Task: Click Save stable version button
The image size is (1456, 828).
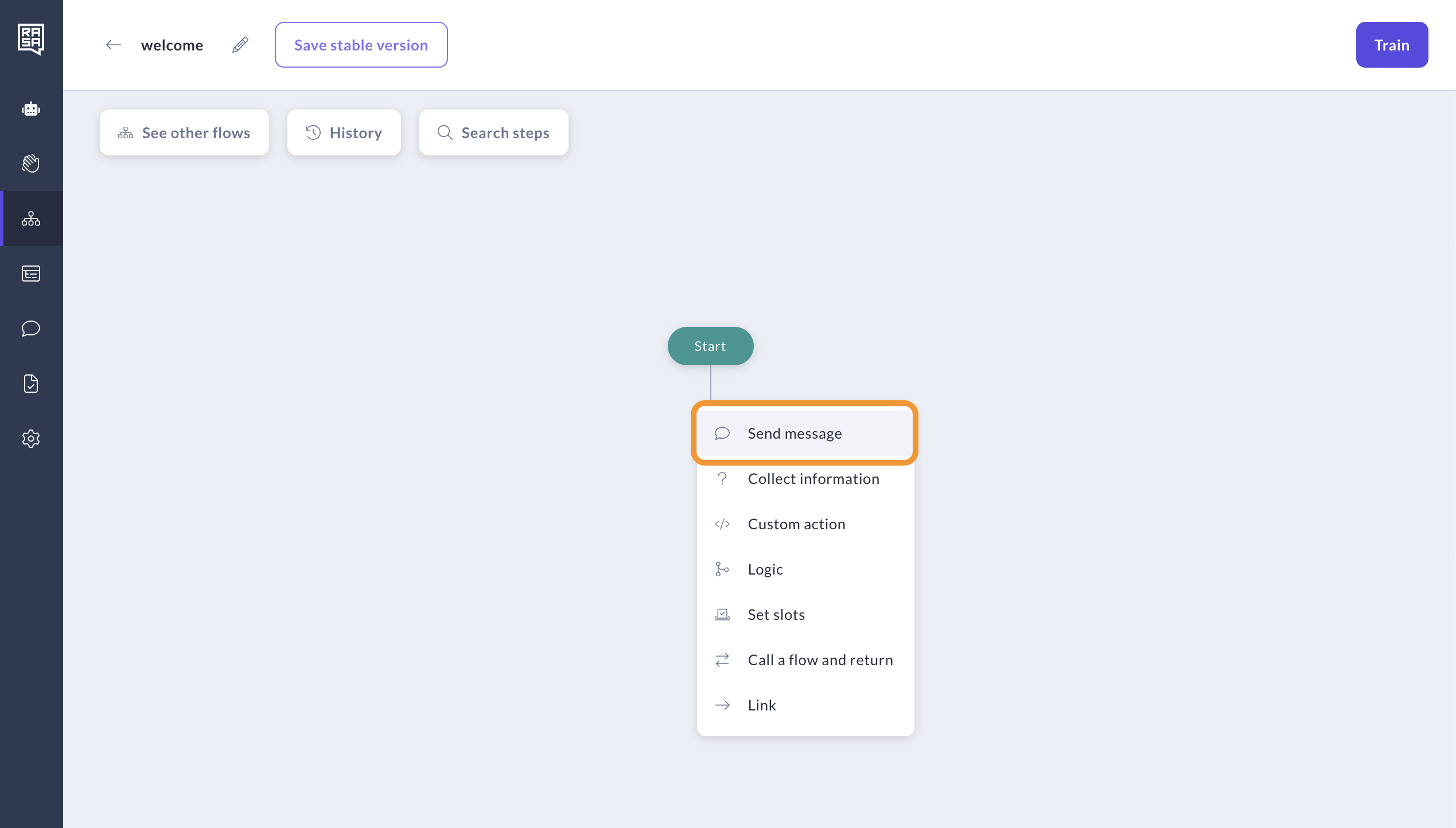Action: pos(361,45)
